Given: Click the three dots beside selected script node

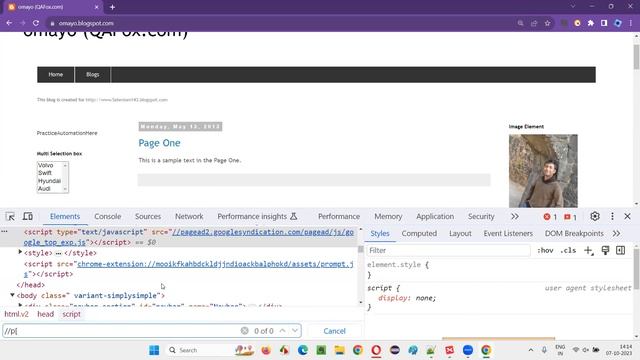Looking at the screenshot, I should (4, 231).
